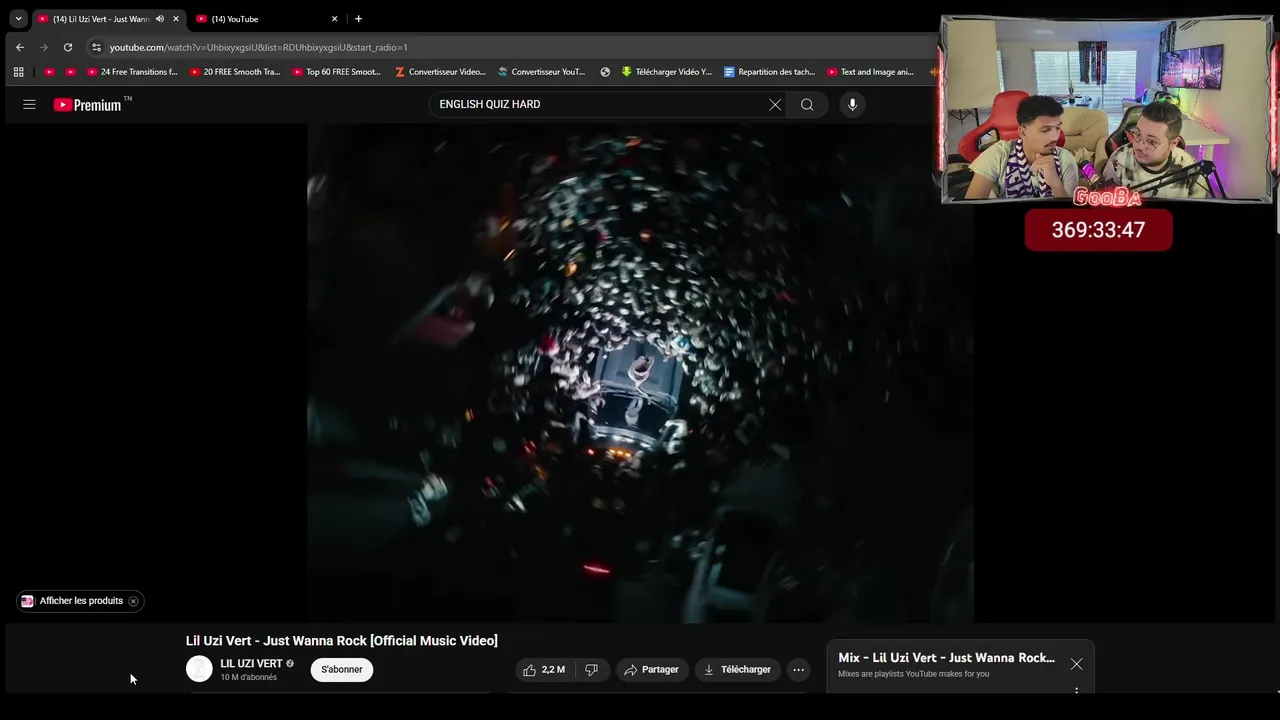
Task: Open a new browser tab
Action: point(358,19)
